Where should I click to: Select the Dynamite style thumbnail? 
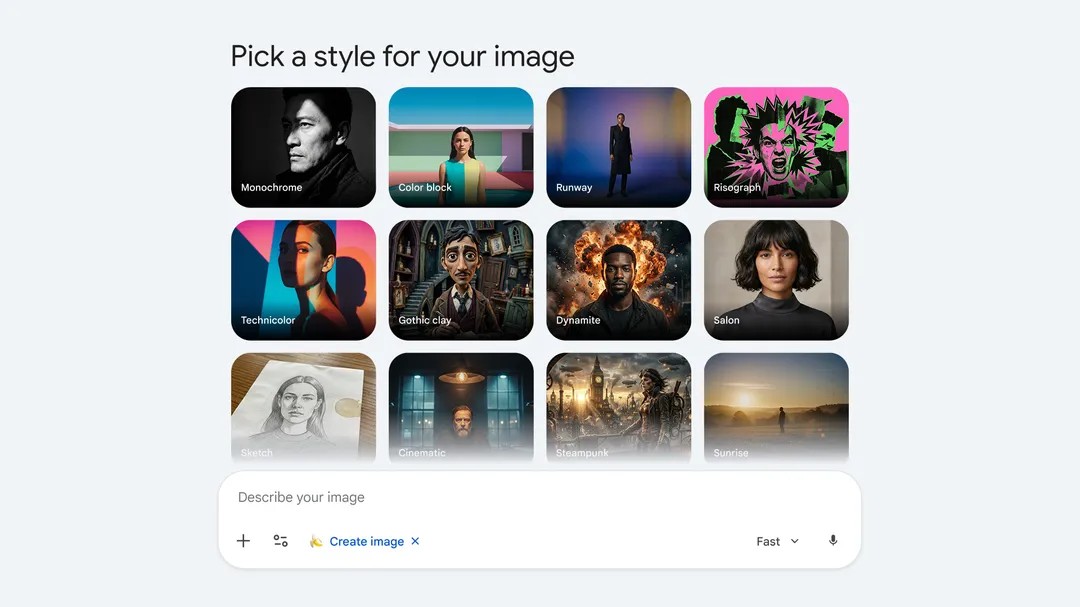[x=618, y=280]
